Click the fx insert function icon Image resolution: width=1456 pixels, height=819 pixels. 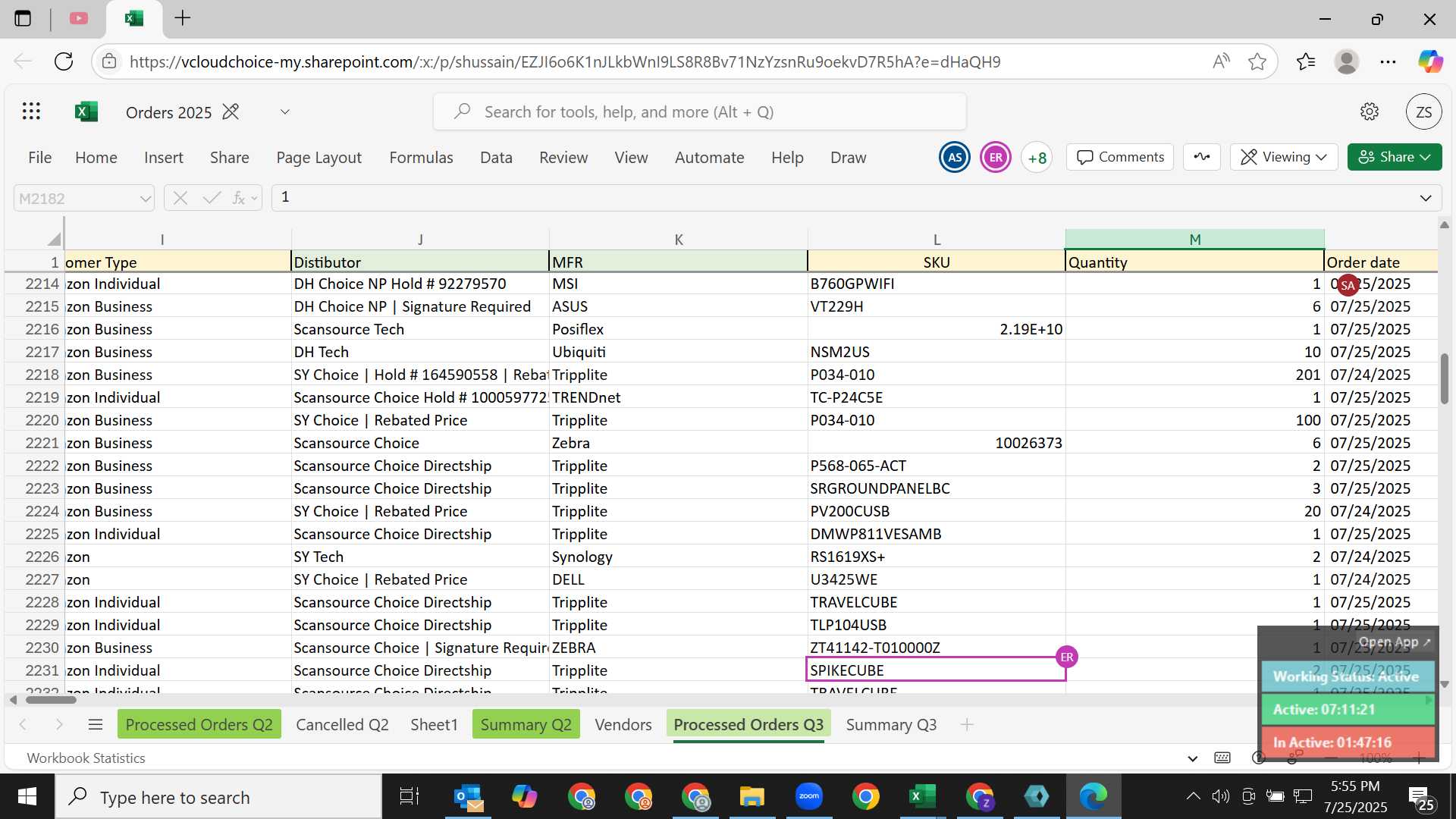tap(238, 198)
